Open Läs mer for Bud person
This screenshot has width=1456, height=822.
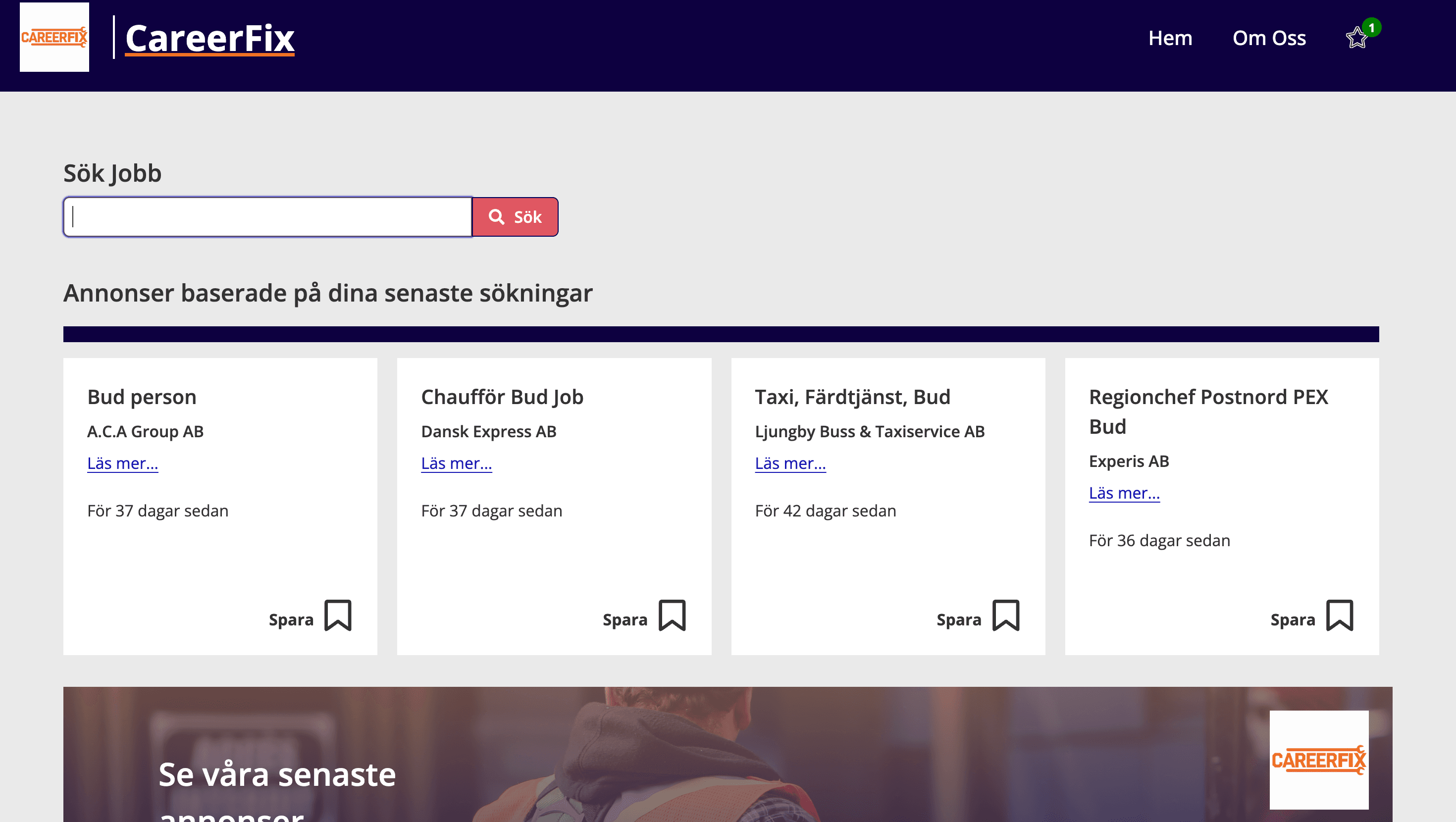click(123, 463)
